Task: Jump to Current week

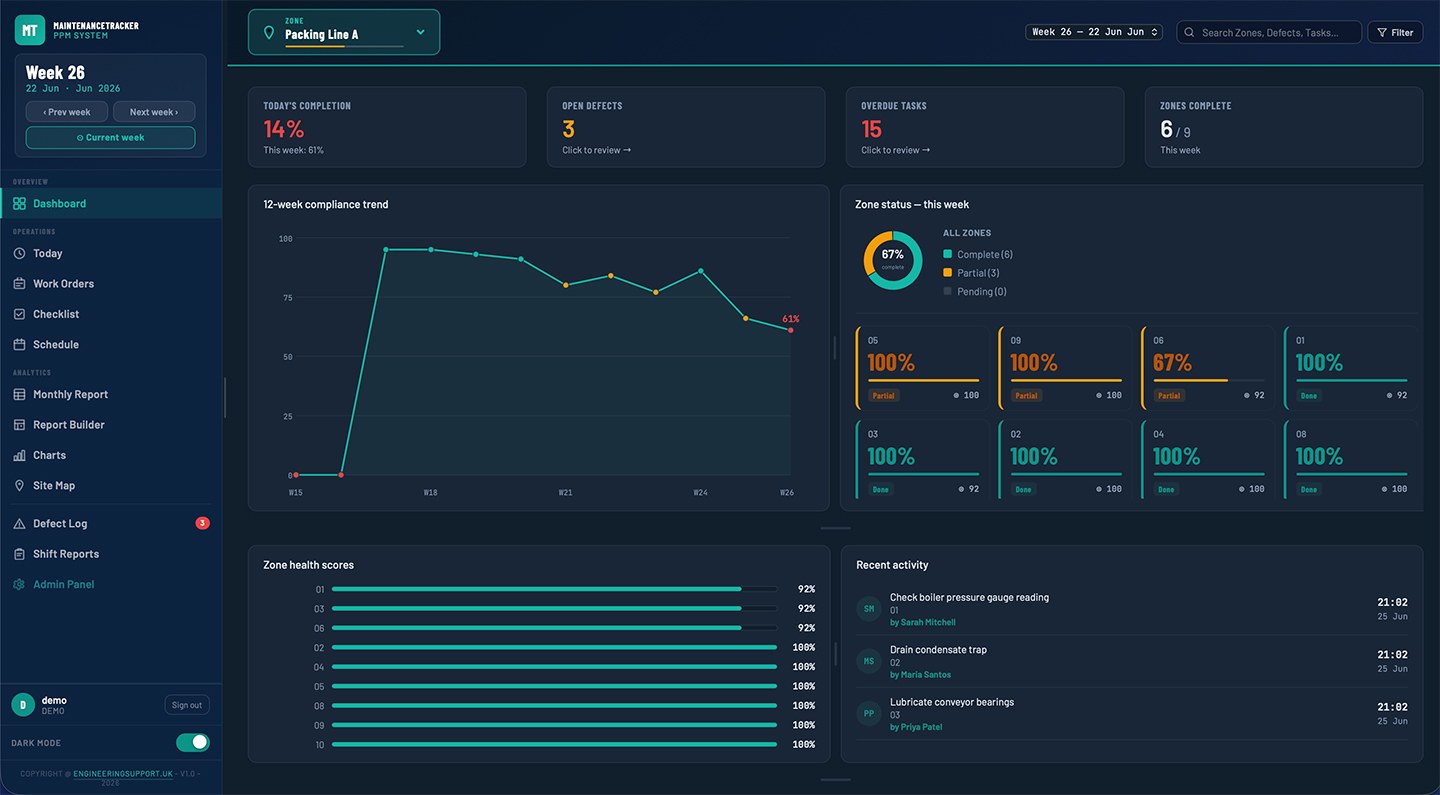Action: tap(111, 138)
